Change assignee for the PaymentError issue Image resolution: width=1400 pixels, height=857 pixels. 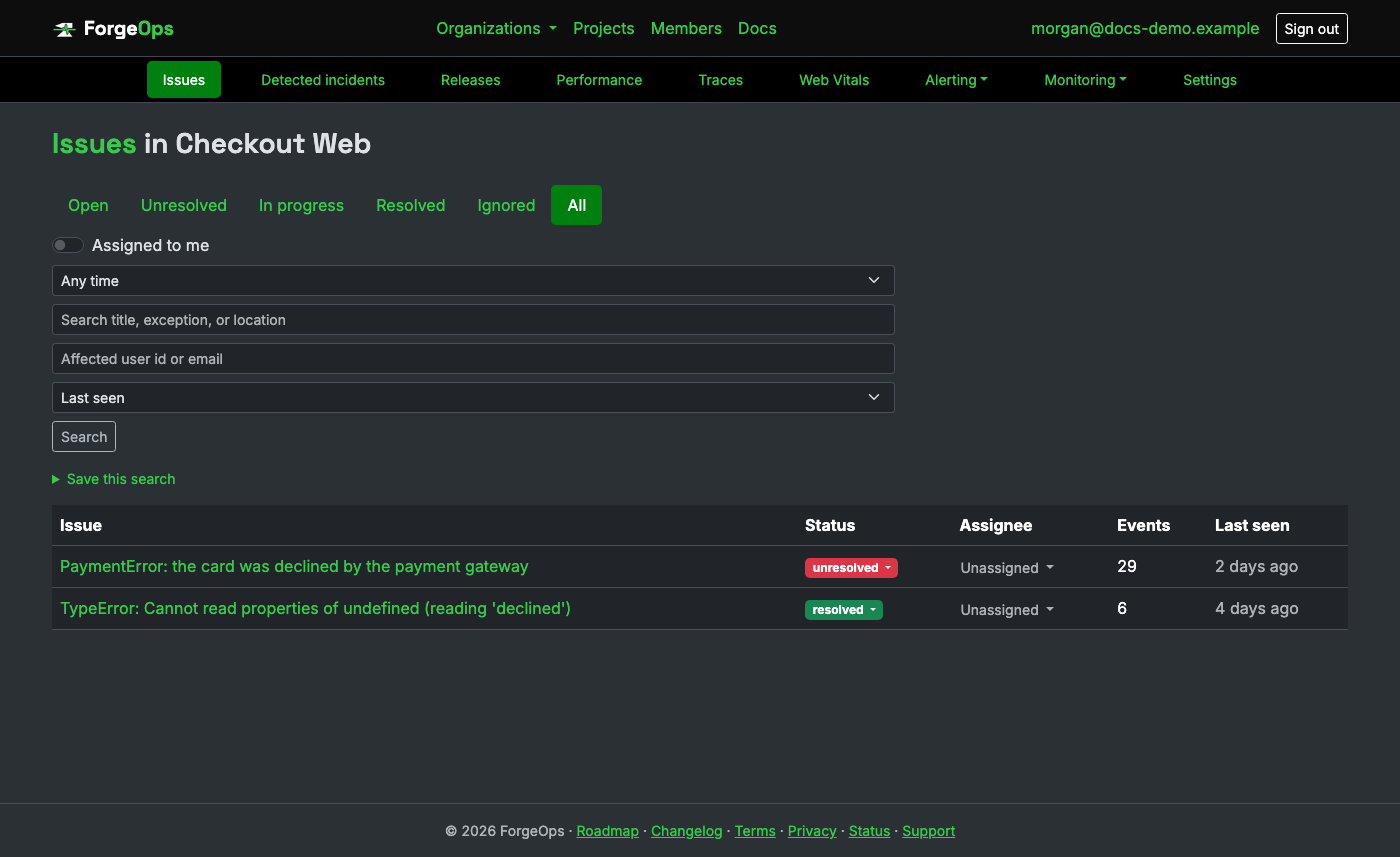point(1007,568)
